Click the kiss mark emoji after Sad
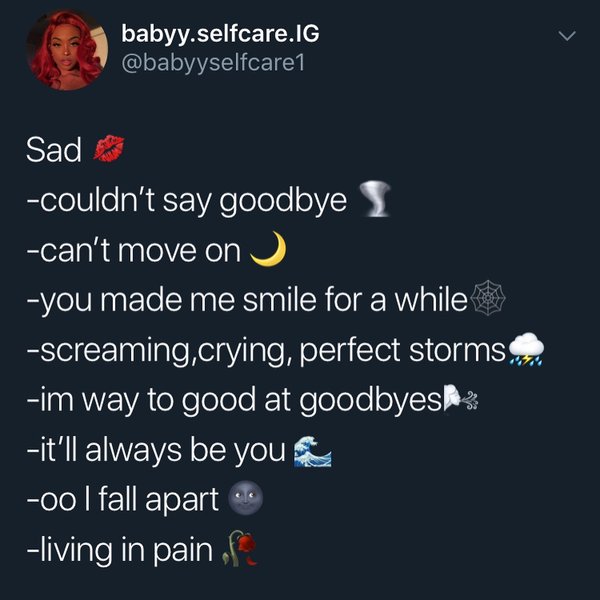The width and height of the screenshot is (600, 600). click(109, 148)
